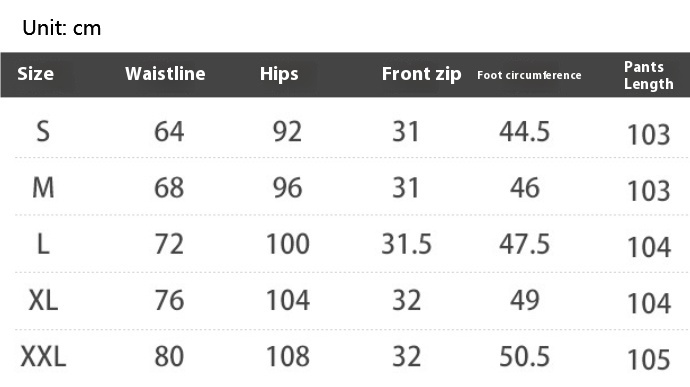
Task: Select size XXL row label
Action: (x=43, y=356)
